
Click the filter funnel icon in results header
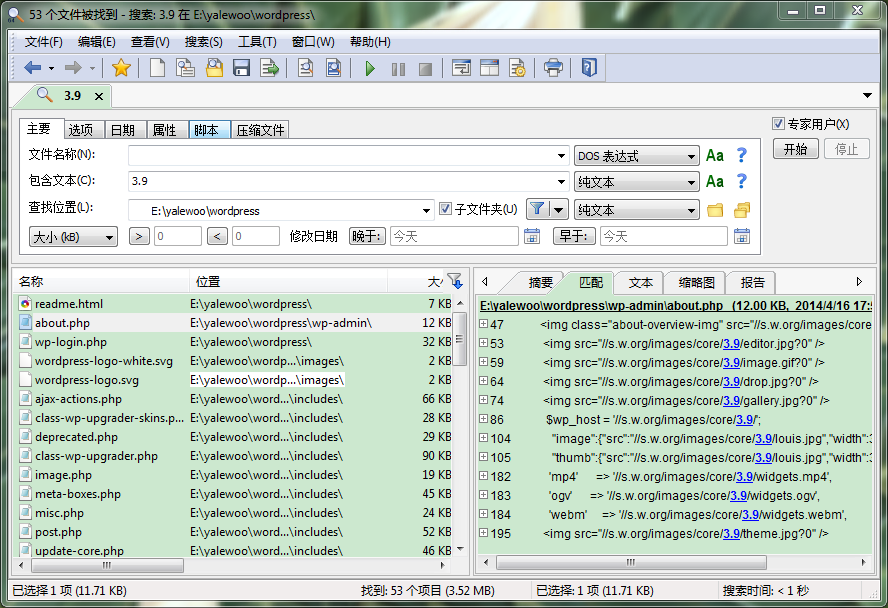455,281
